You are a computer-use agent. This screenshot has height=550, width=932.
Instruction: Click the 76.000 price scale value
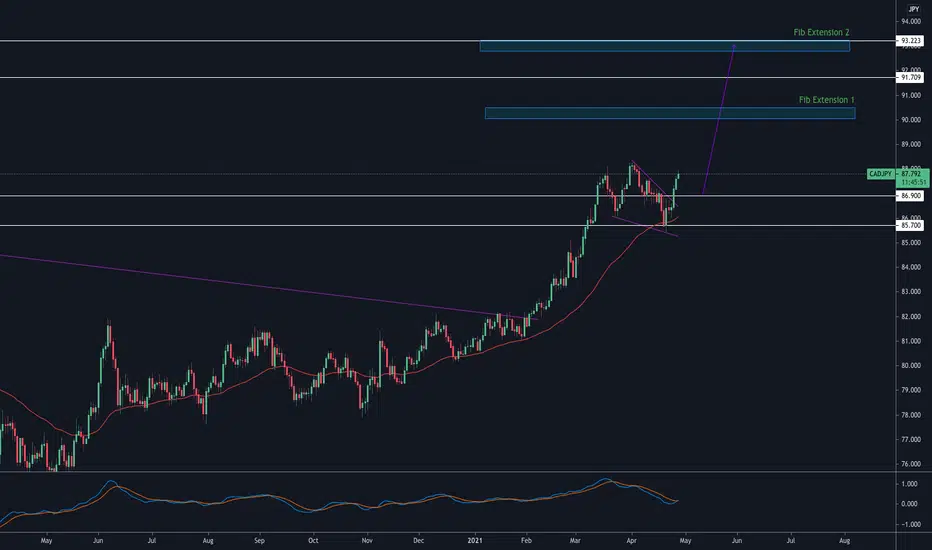911,464
